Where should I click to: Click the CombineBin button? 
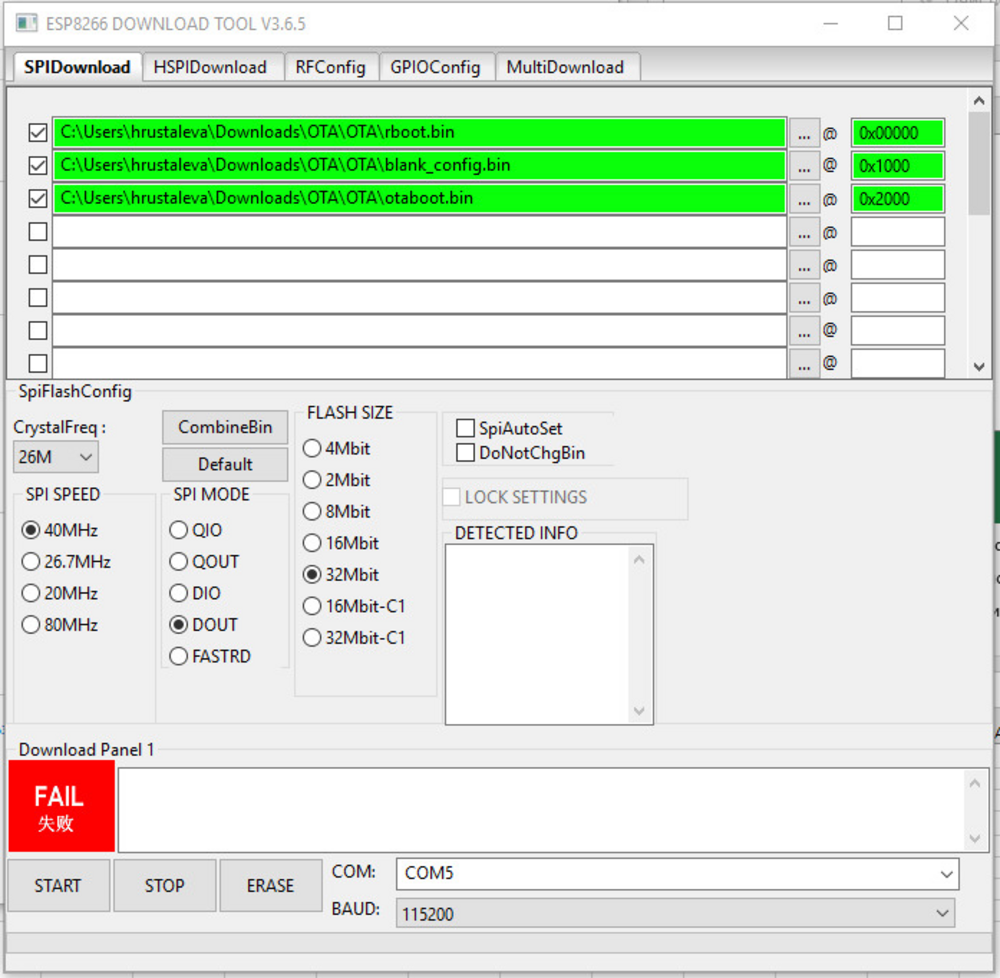[x=225, y=427]
